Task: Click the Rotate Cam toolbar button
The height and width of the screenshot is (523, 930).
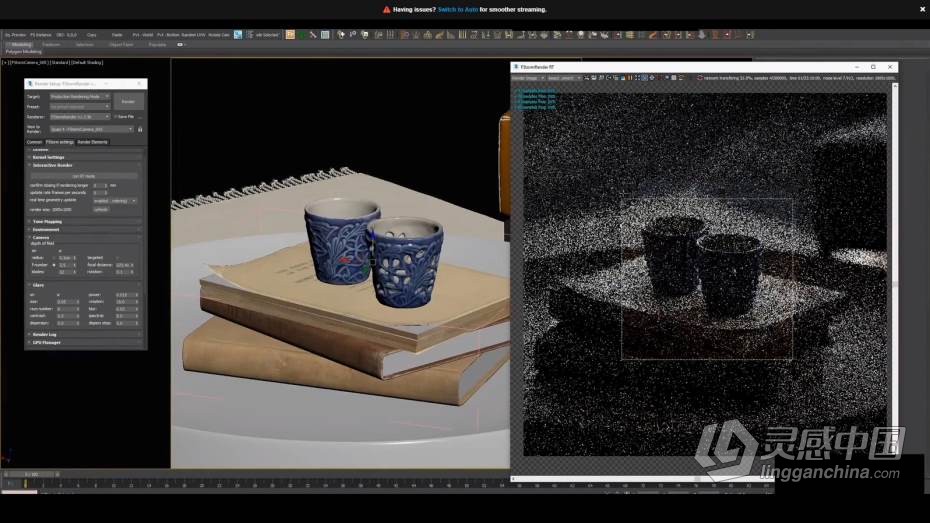Action: pyautogui.click(x=219, y=35)
